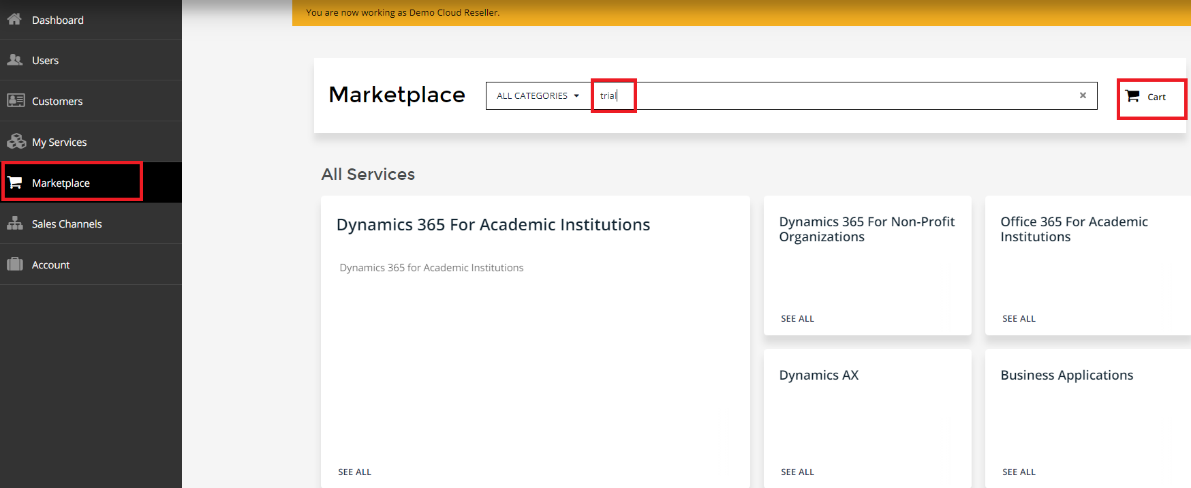Open the Account menu item
This screenshot has width=1191, height=488.
[91, 265]
